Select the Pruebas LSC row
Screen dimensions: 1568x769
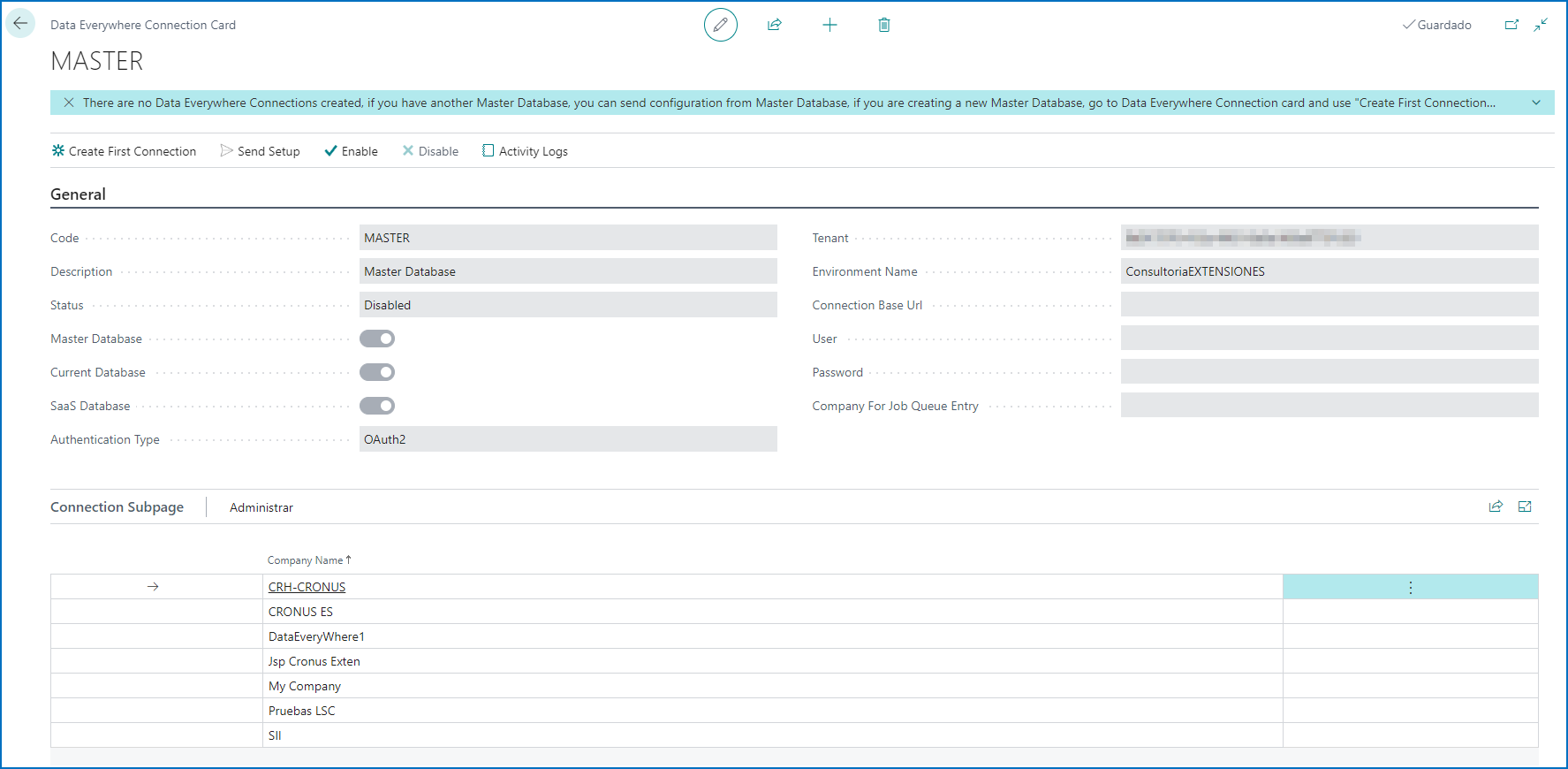point(794,711)
